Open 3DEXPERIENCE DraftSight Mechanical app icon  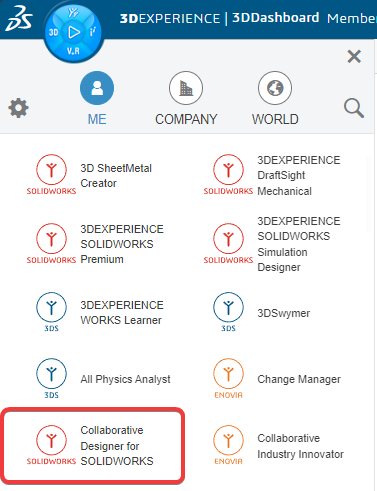[228, 174]
